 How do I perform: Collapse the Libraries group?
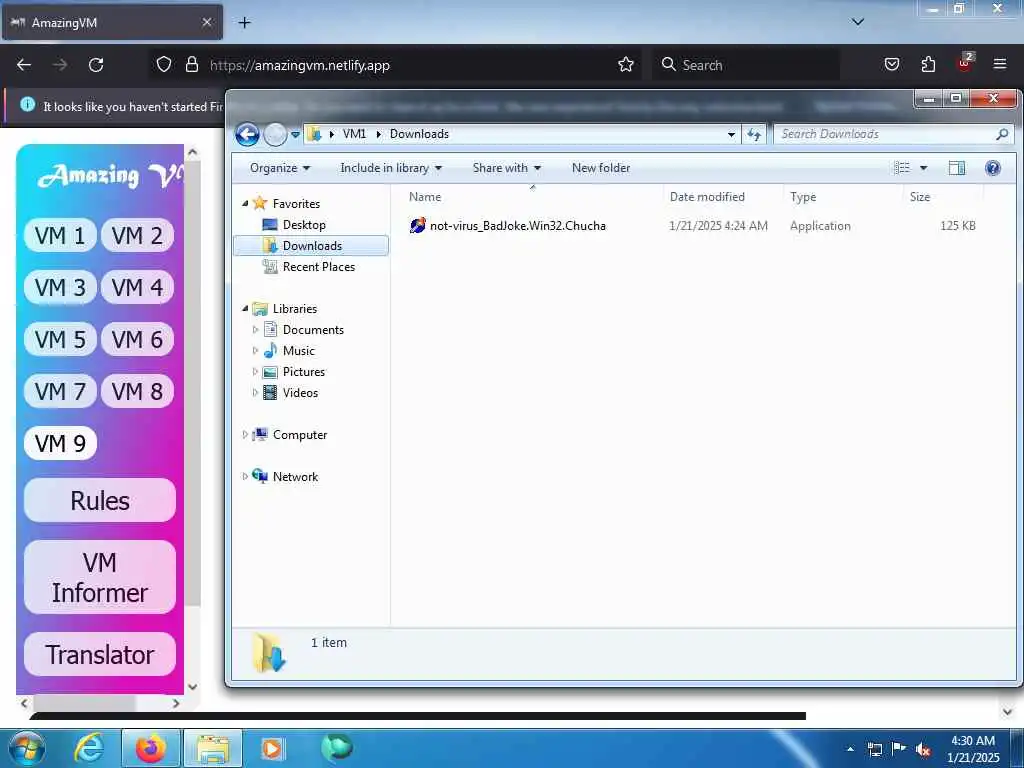(x=246, y=309)
